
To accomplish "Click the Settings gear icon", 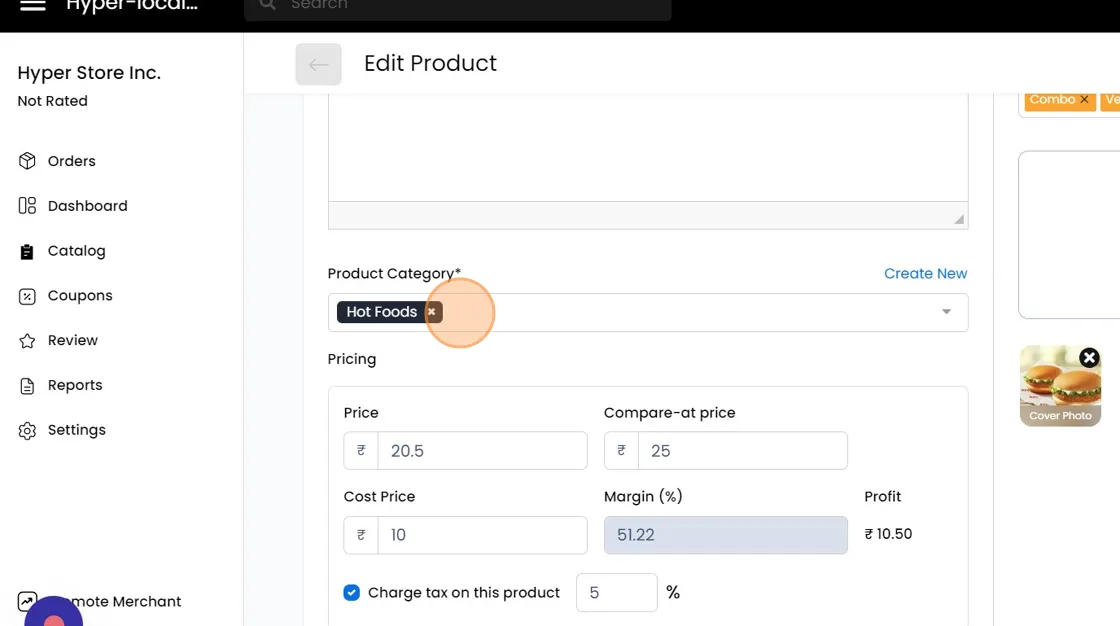I will click(x=28, y=430).
